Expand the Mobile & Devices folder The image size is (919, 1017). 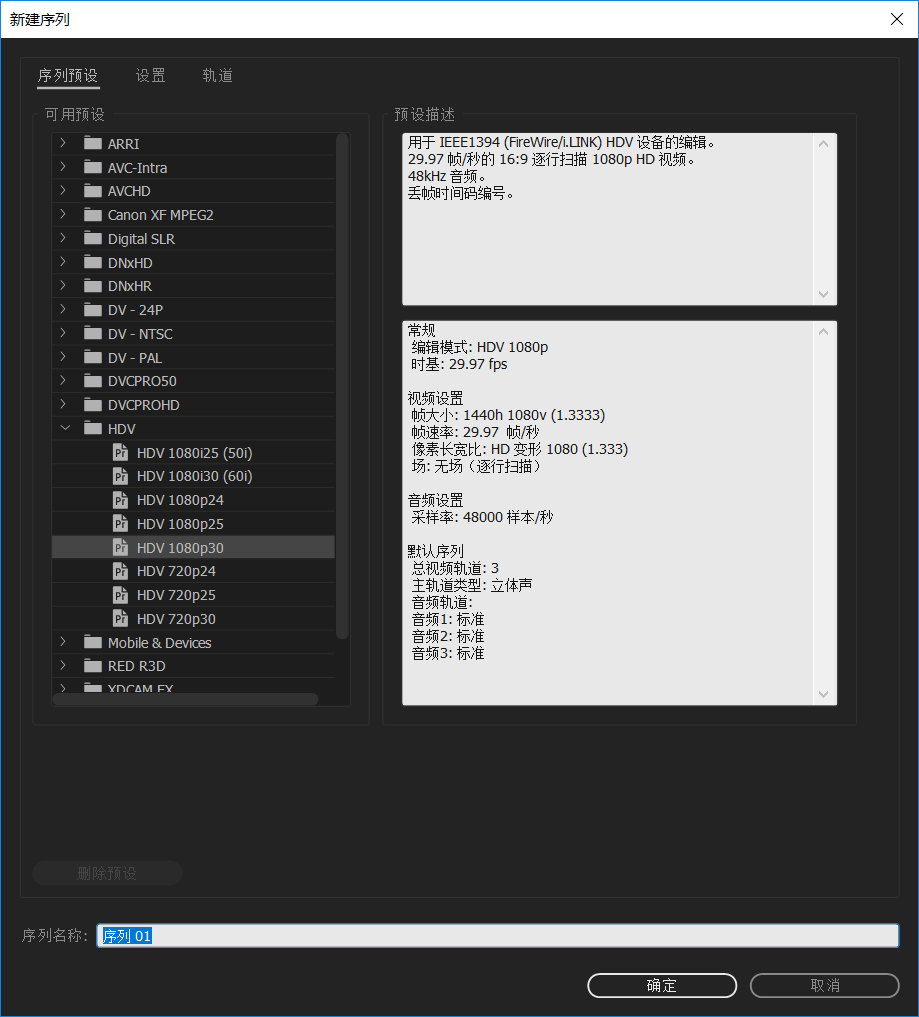(64, 642)
